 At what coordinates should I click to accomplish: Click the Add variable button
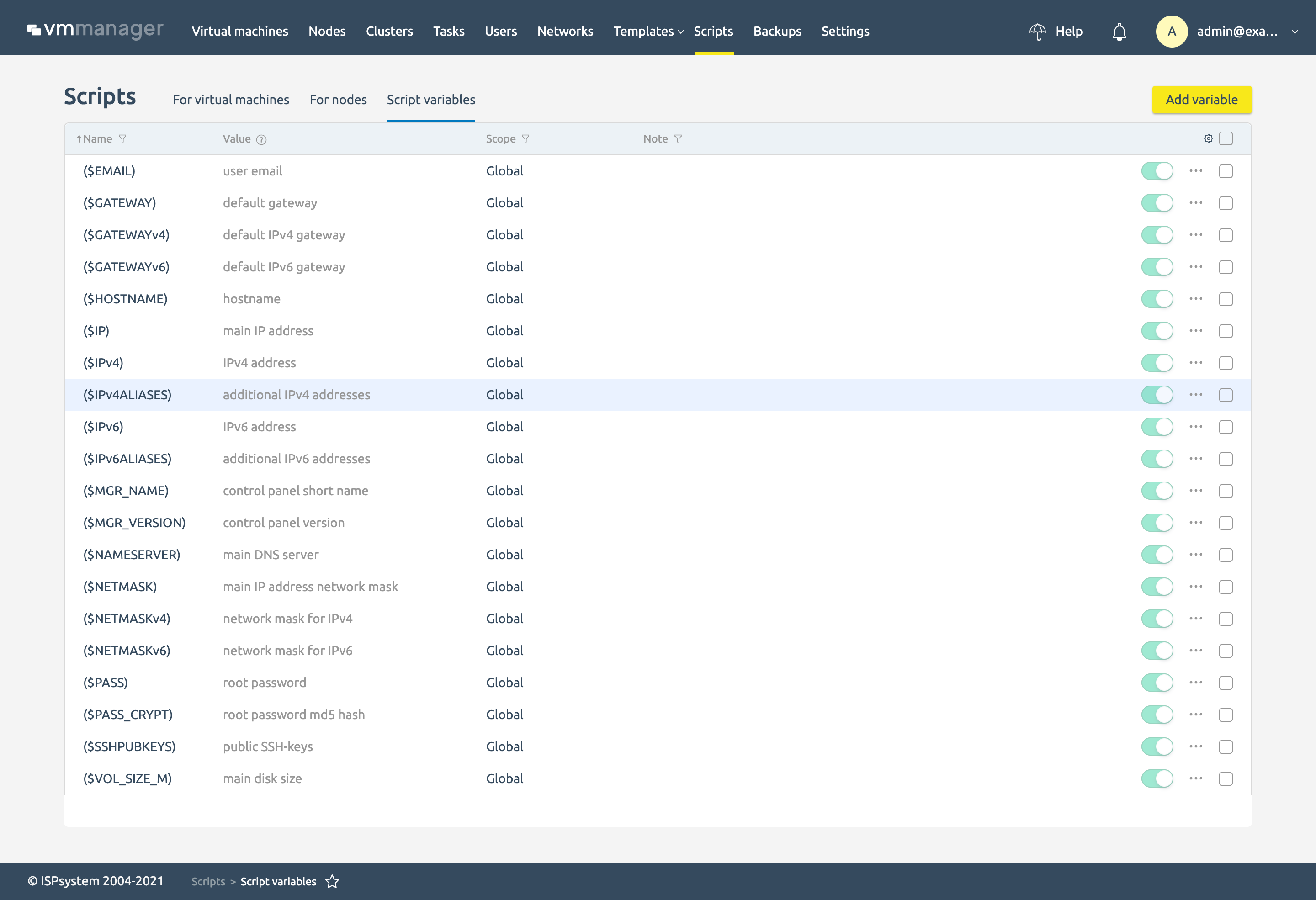(1201, 99)
